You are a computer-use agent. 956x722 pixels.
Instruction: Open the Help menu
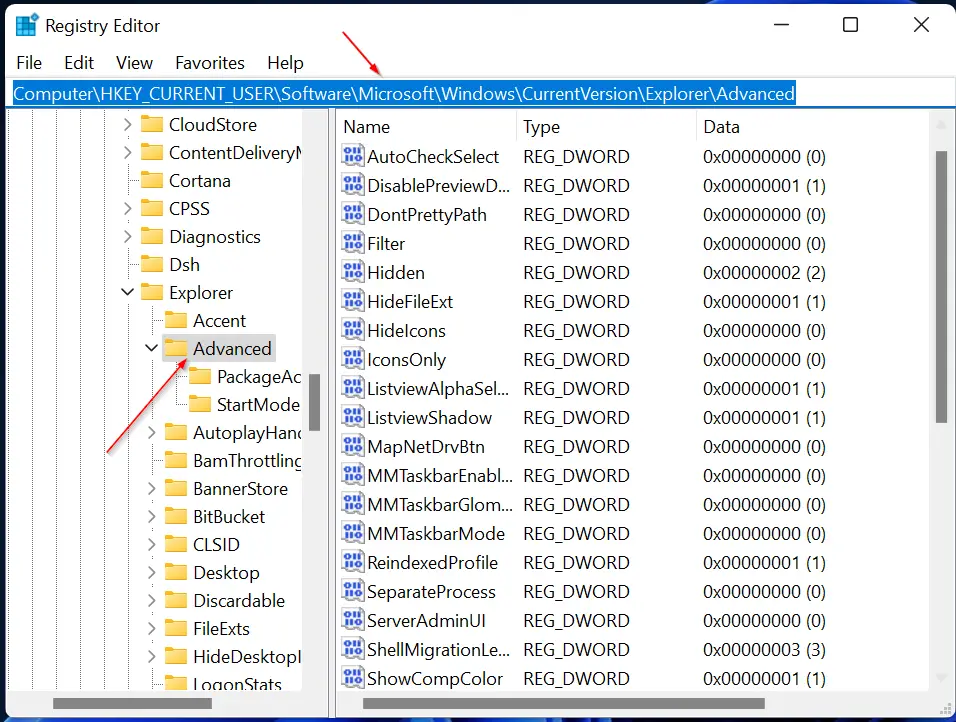click(x=285, y=63)
